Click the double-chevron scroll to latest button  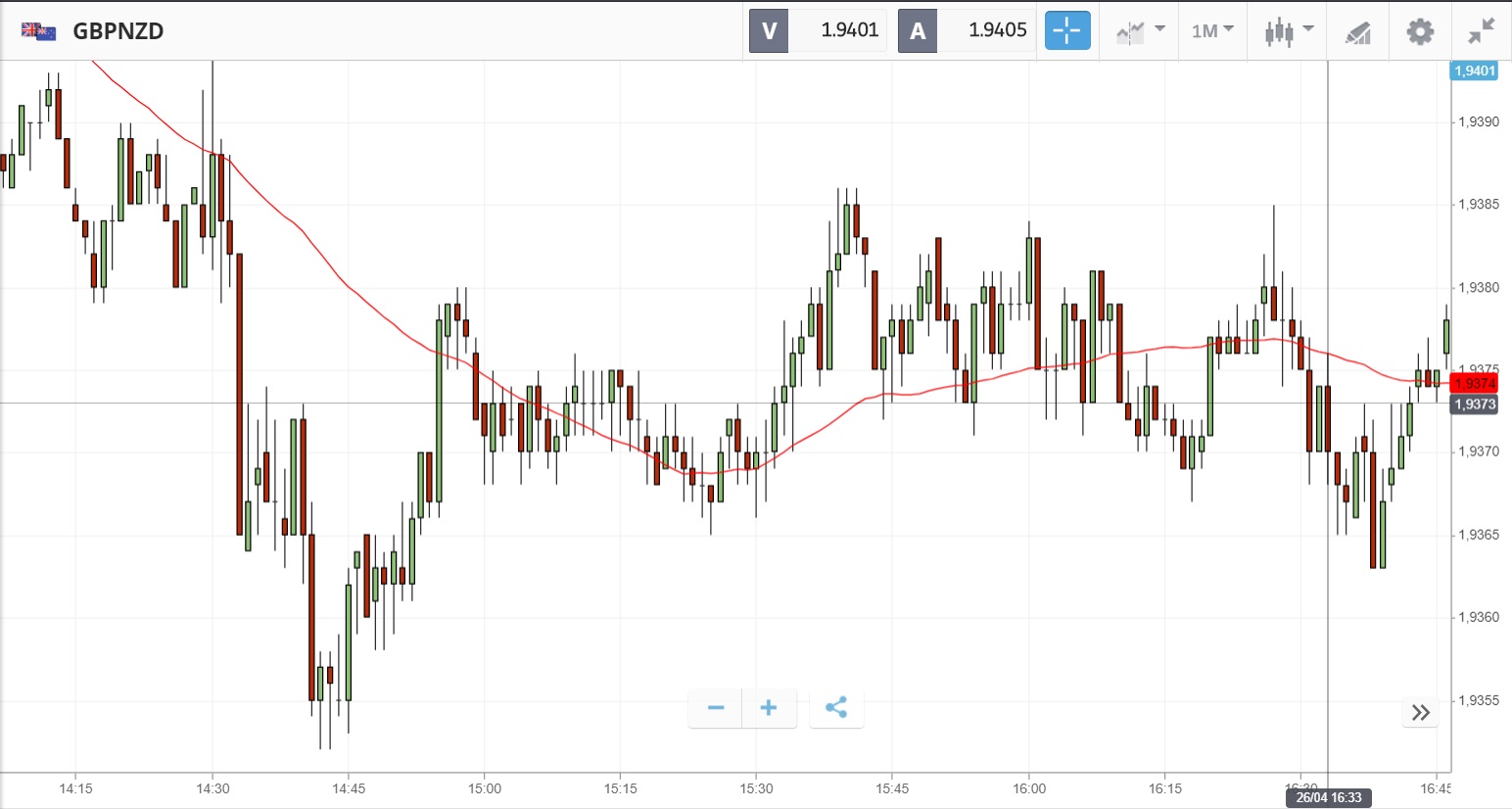[x=1421, y=712]
